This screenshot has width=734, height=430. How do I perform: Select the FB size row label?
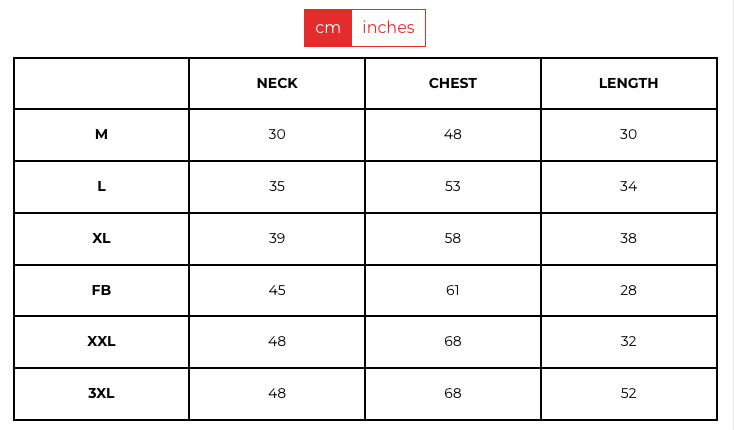[x=101, y=290]
